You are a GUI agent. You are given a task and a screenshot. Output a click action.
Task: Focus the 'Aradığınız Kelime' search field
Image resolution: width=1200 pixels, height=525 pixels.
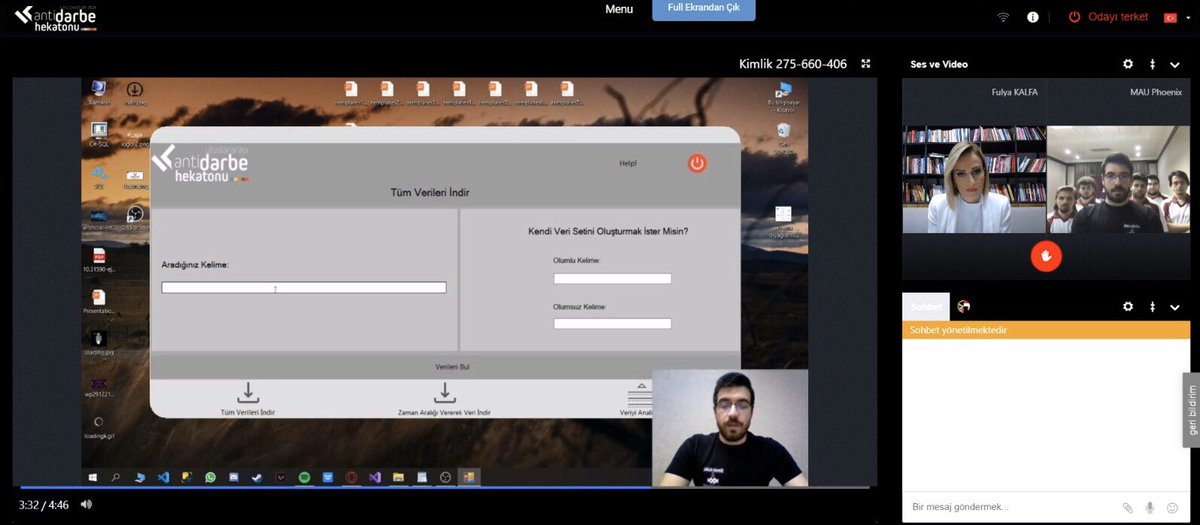(304, 288)
